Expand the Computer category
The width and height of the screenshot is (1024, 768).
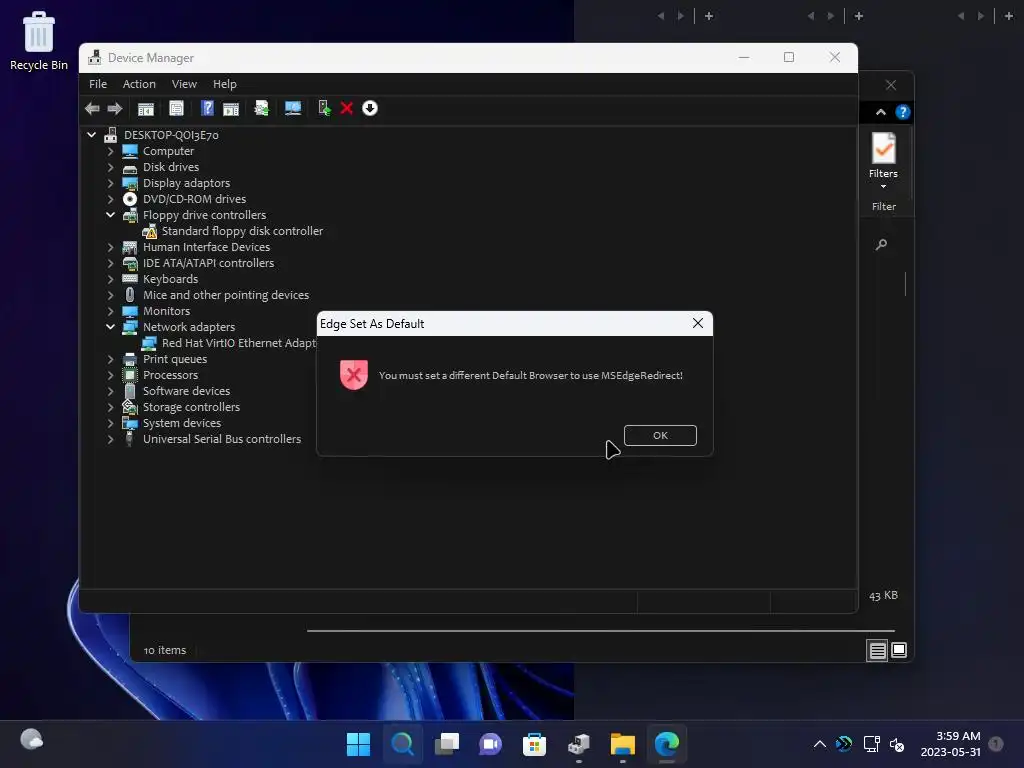tap(110, 152)
